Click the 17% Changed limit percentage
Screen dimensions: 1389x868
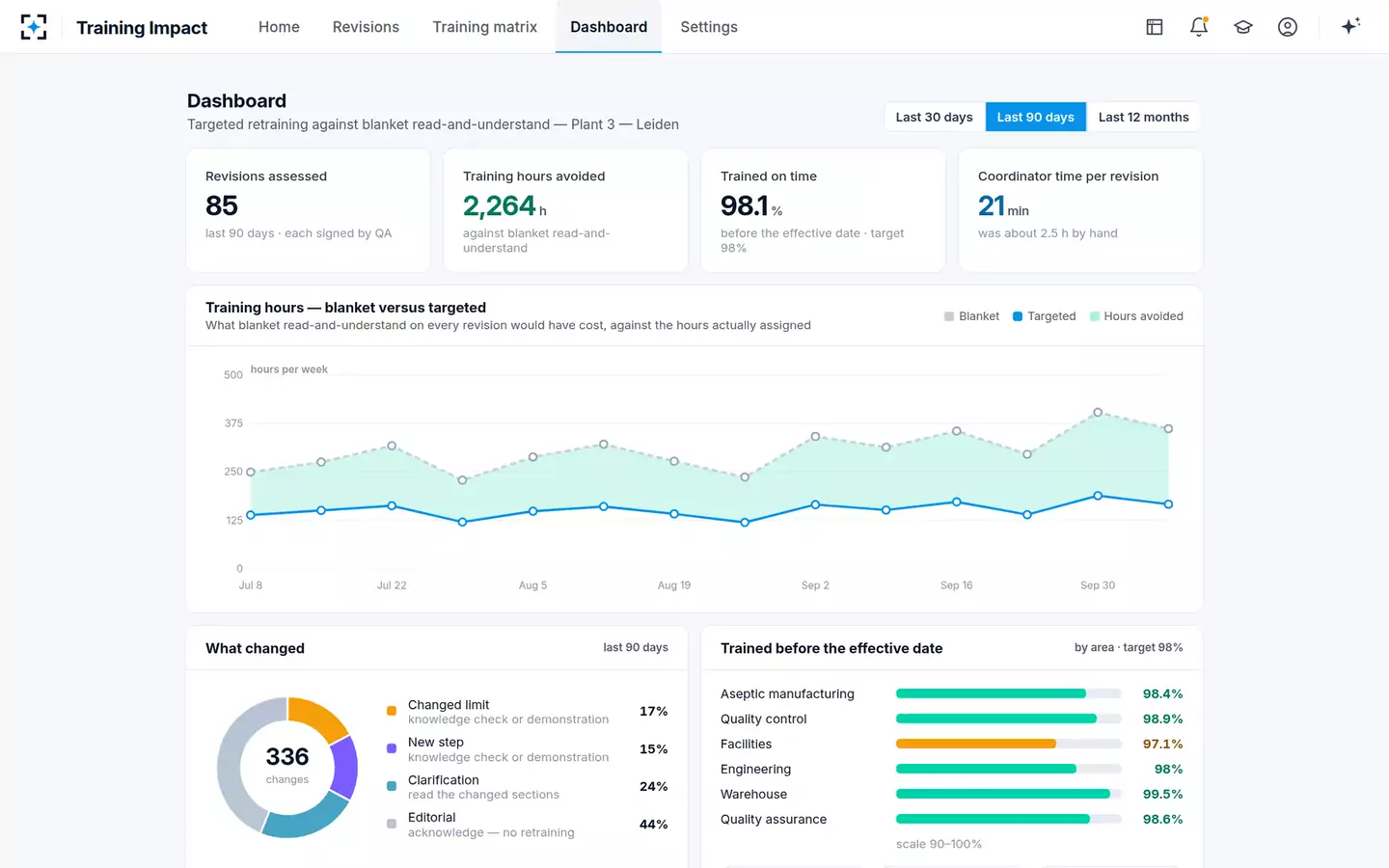pos(653,712)
